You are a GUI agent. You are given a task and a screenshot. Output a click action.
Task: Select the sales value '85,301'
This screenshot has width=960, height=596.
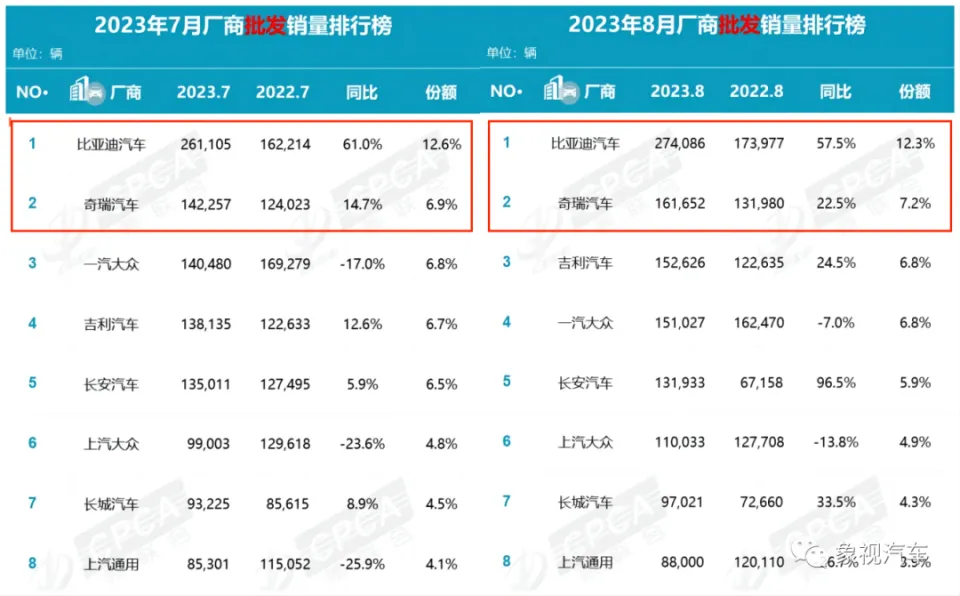[x=208, y=564]
